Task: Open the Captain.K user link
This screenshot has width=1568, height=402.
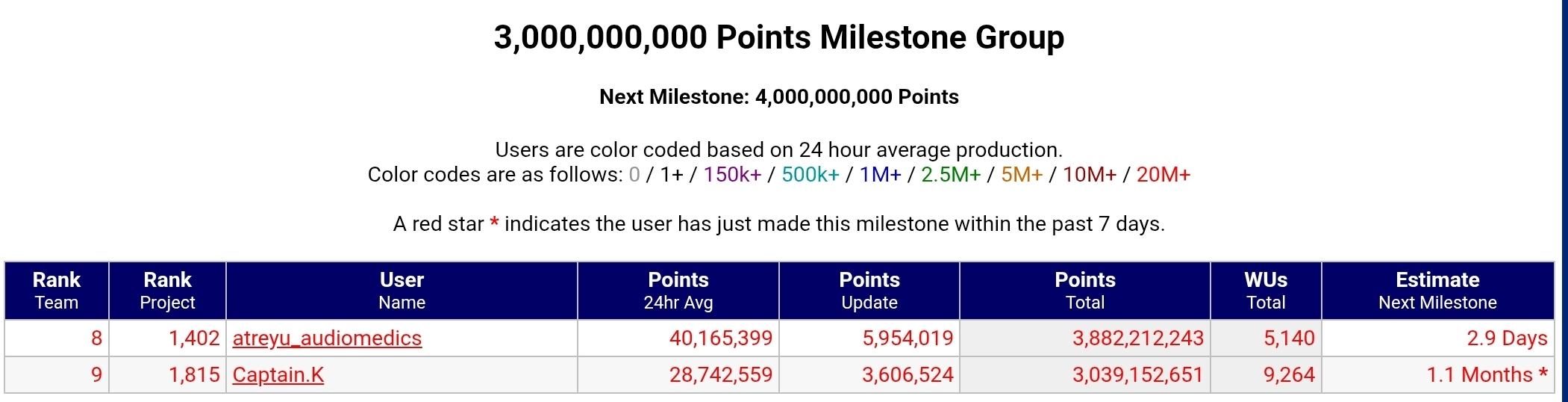Action: 278,374
